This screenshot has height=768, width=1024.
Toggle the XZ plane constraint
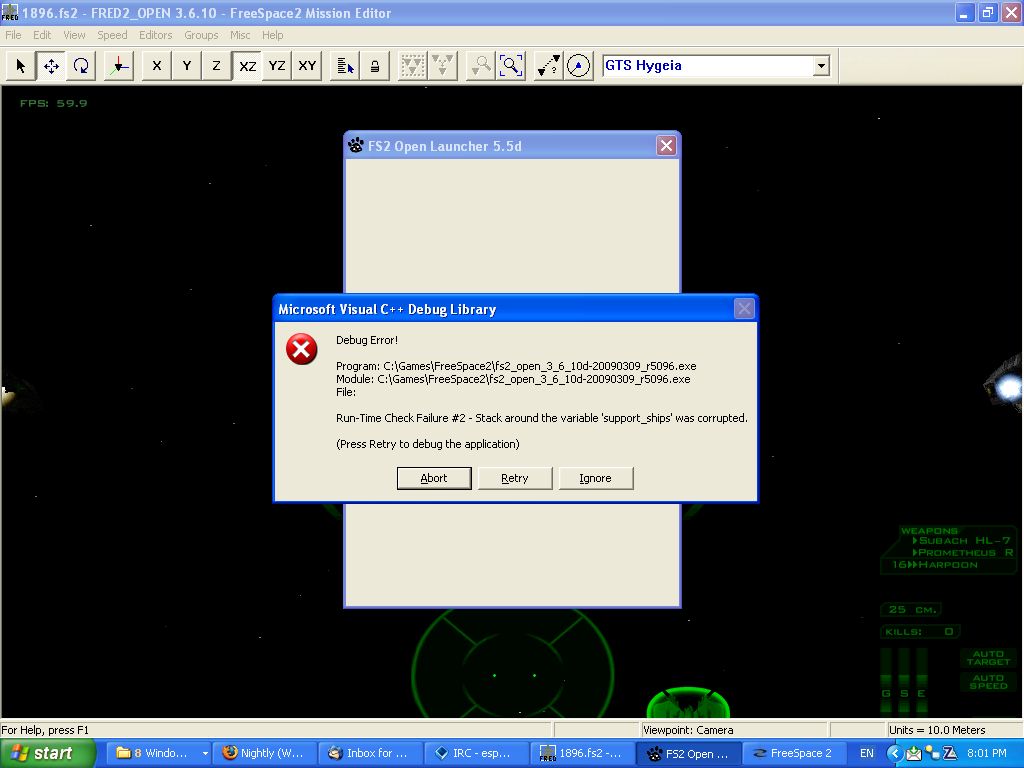pyautogui.click(x=247, y=66)
